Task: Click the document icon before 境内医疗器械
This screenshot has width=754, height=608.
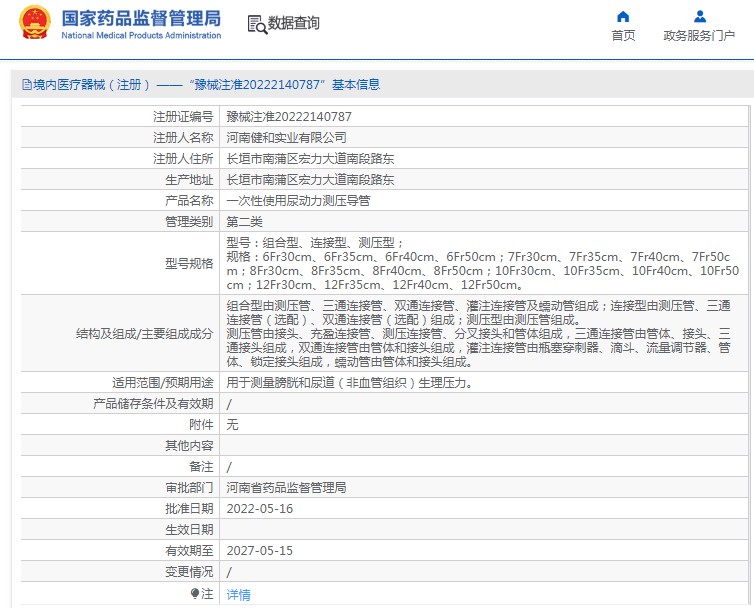Action: [27, 85]
